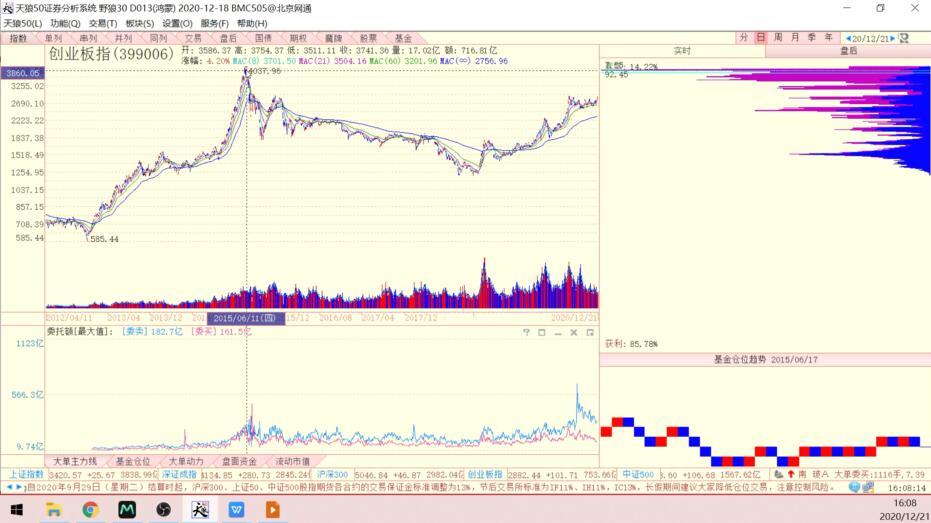The height and width of the screenshot is (523, 931).
Task: Switch to the 指数 tab
Action: (18, 38)
